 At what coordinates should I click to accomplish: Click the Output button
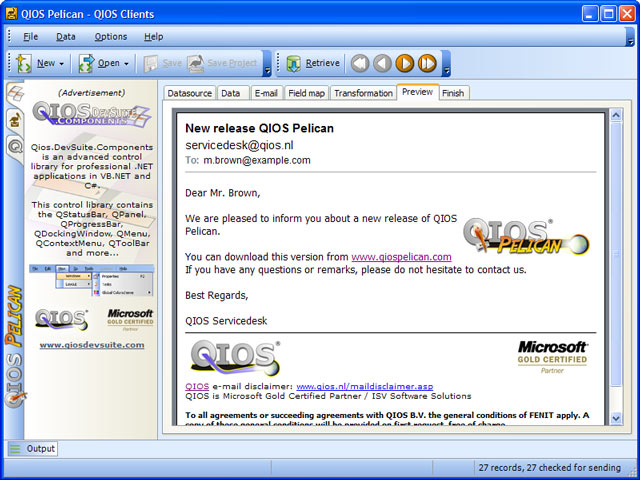33,449
